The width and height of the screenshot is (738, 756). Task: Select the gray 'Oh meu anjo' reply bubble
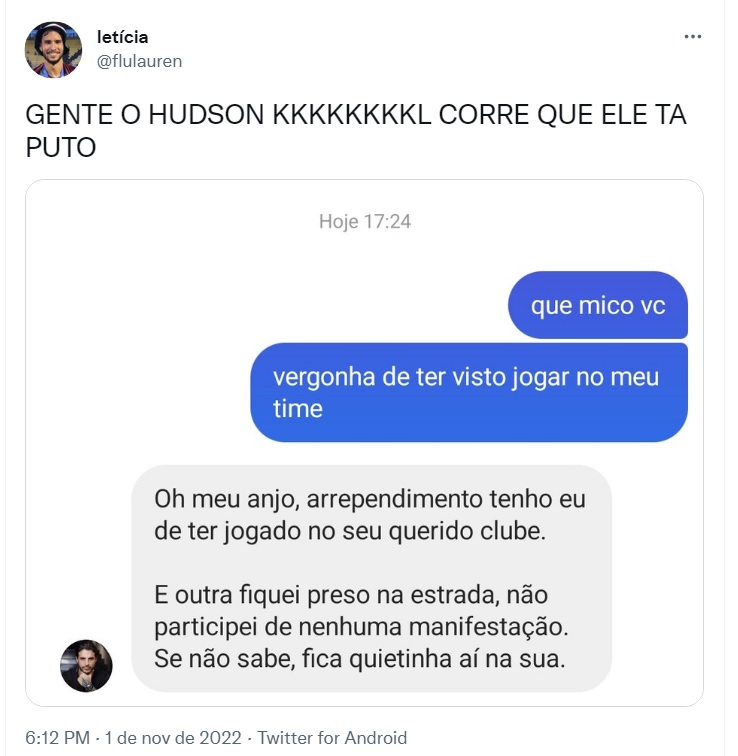[x=372, y=579]
